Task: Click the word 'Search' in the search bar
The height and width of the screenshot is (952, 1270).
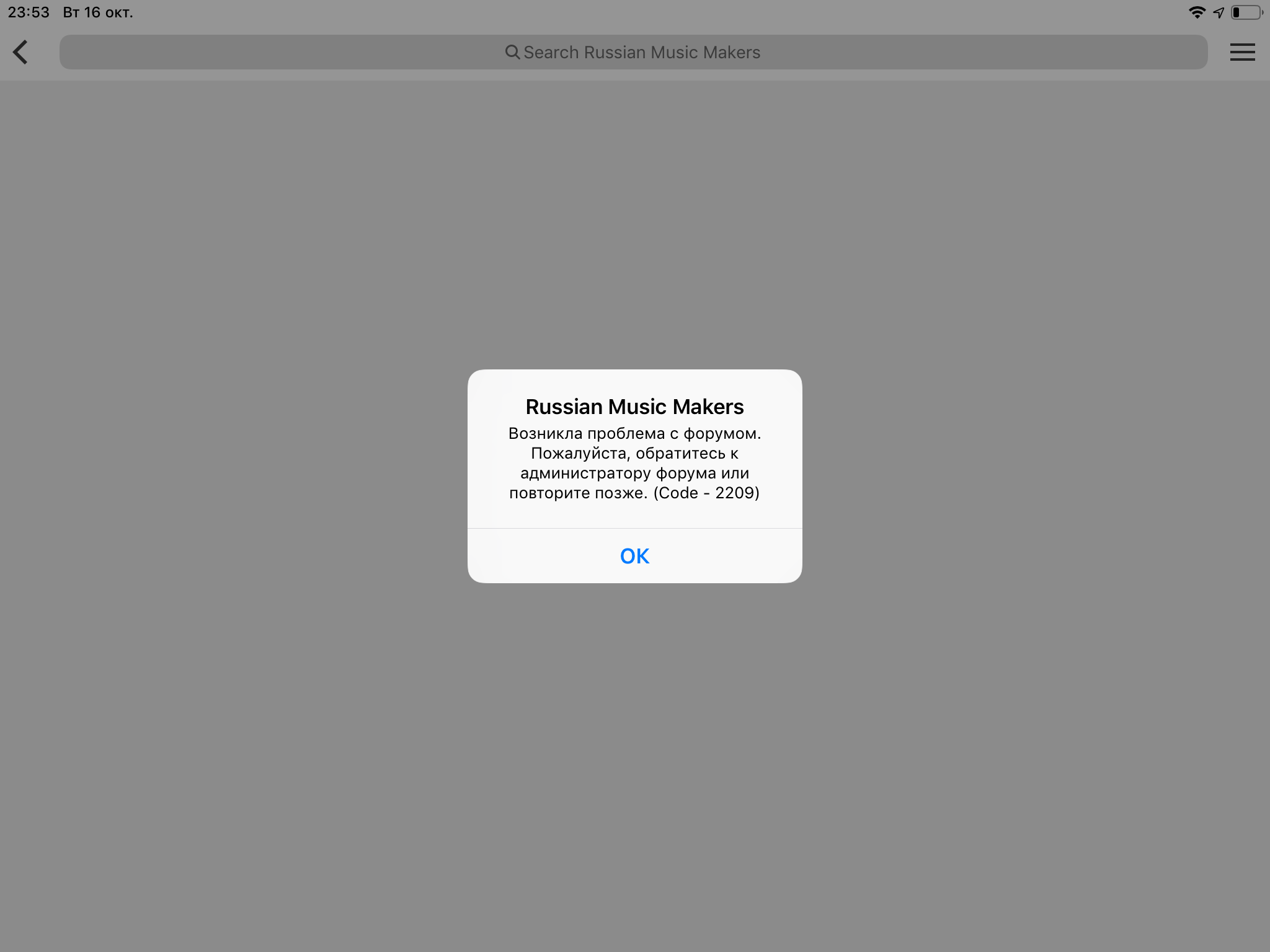Action: click(551, 52)
